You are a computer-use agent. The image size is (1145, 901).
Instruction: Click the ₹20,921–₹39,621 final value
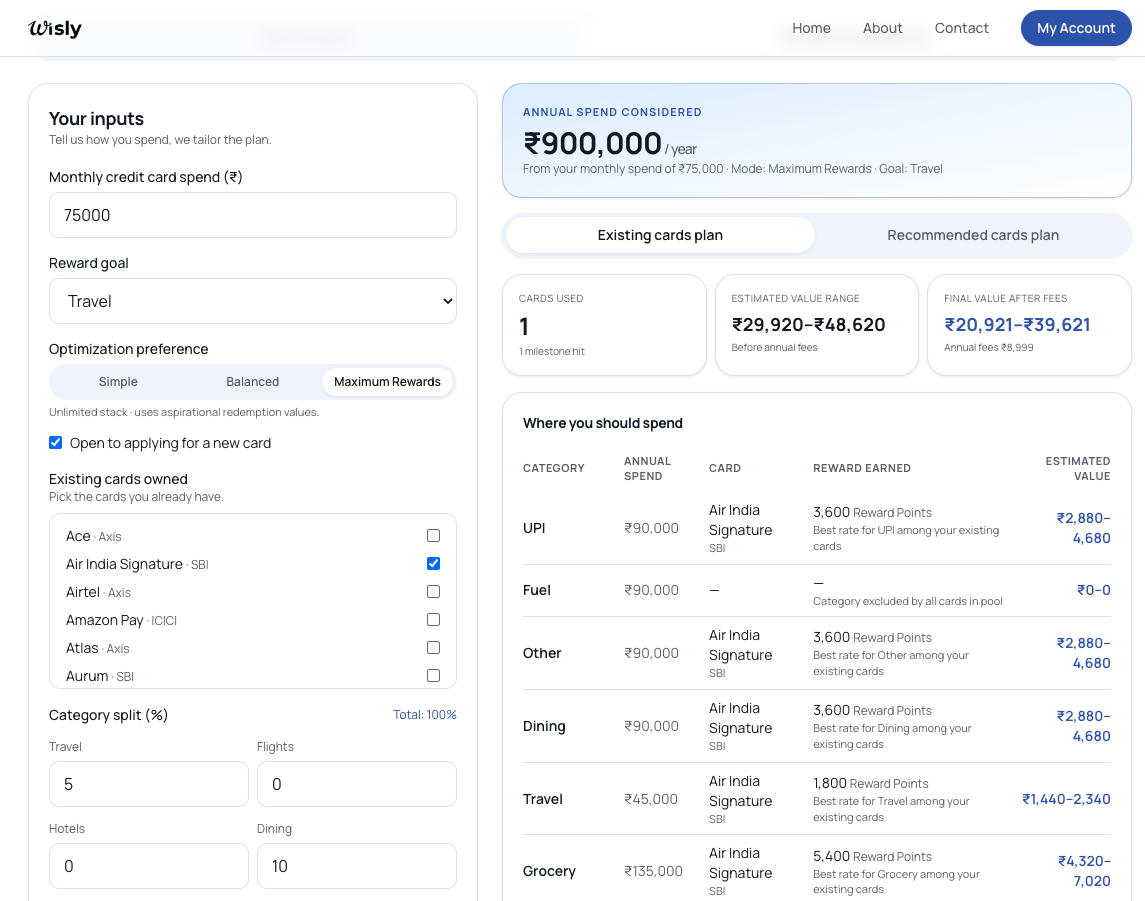pyautogui.click(x=1017, y=325)
